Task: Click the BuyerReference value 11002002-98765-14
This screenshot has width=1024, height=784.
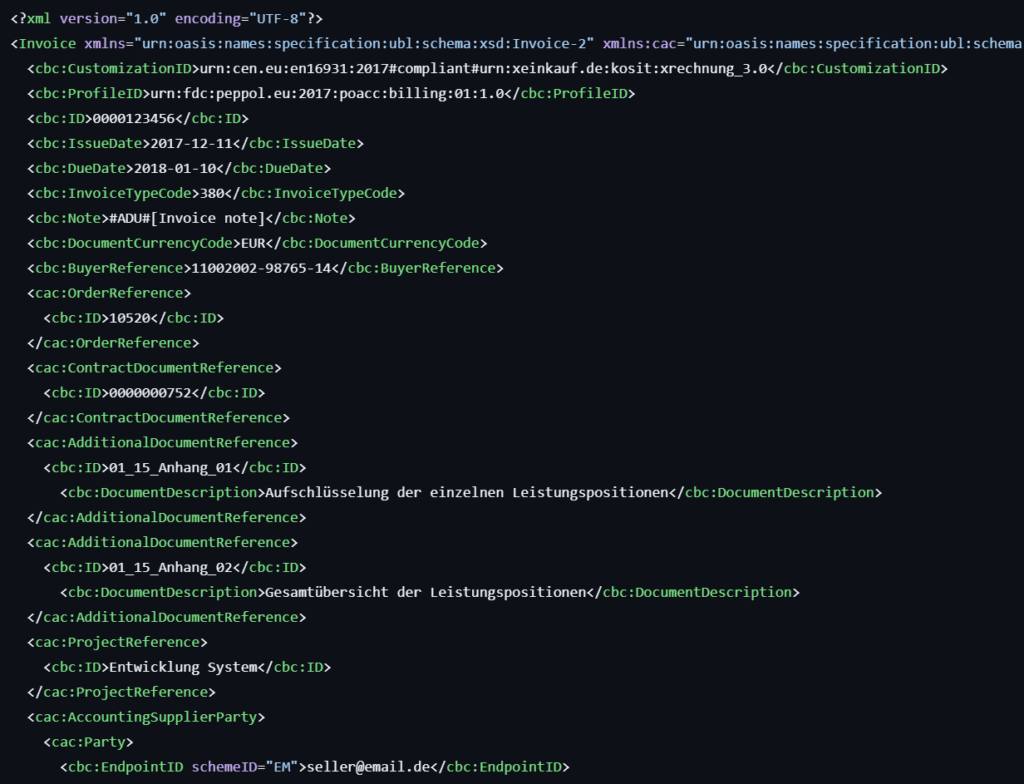Action: pos(260,268)
